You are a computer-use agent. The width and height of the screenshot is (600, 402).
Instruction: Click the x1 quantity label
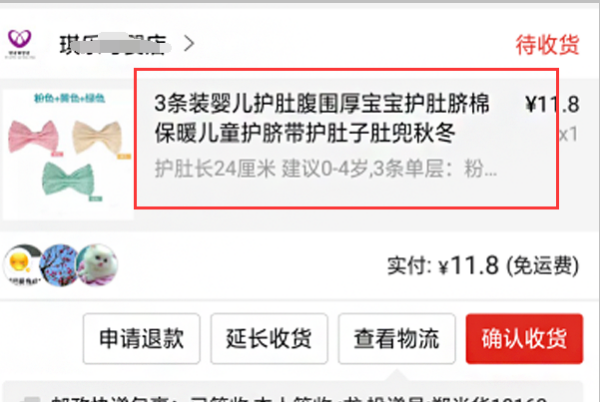point(569,135)
